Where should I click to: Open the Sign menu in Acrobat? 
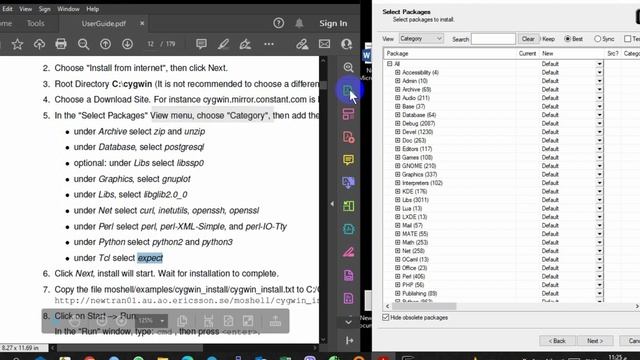(44, 9)
